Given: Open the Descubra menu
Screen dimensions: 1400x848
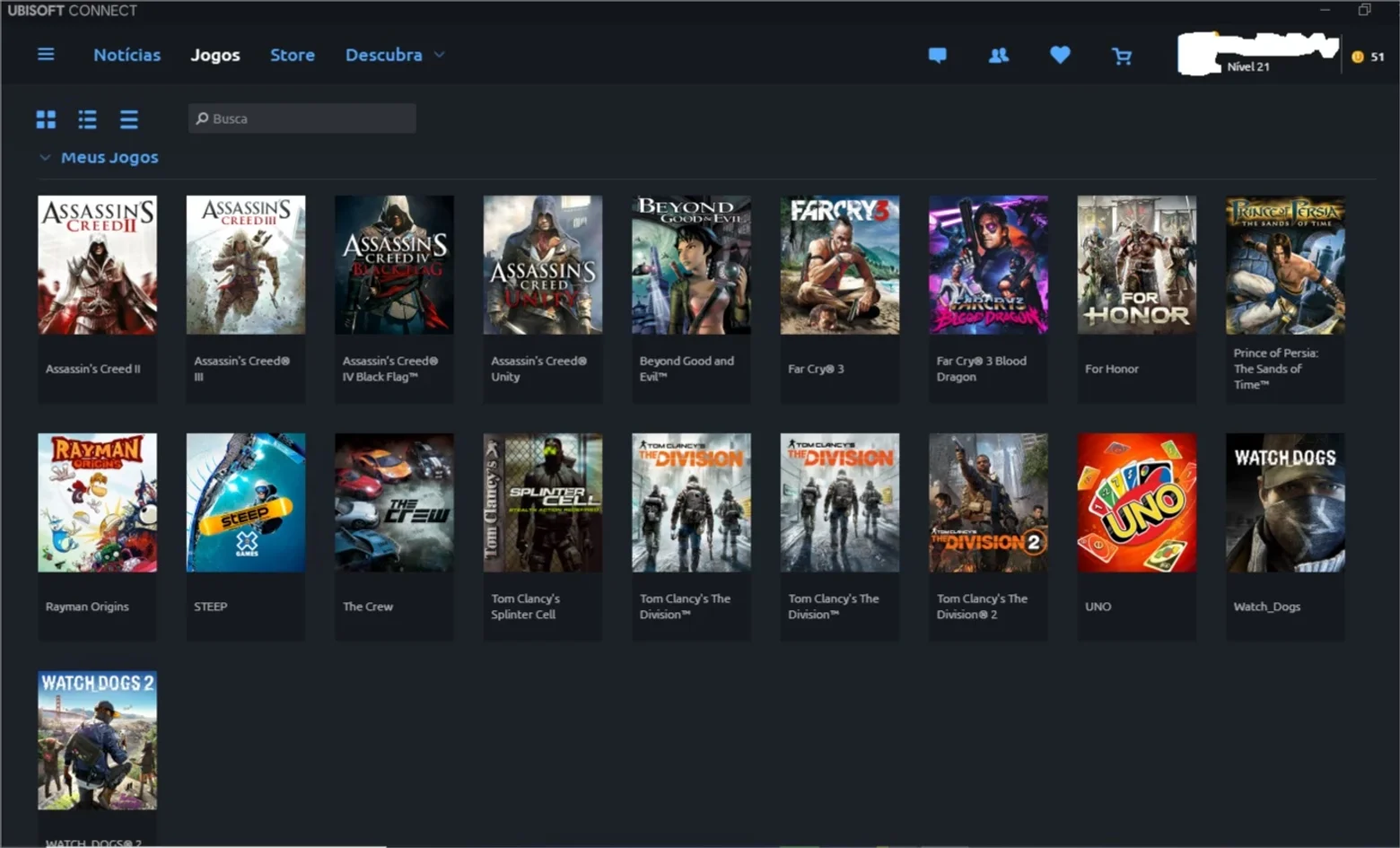Looking at the screenshot, I should (384, 55).
